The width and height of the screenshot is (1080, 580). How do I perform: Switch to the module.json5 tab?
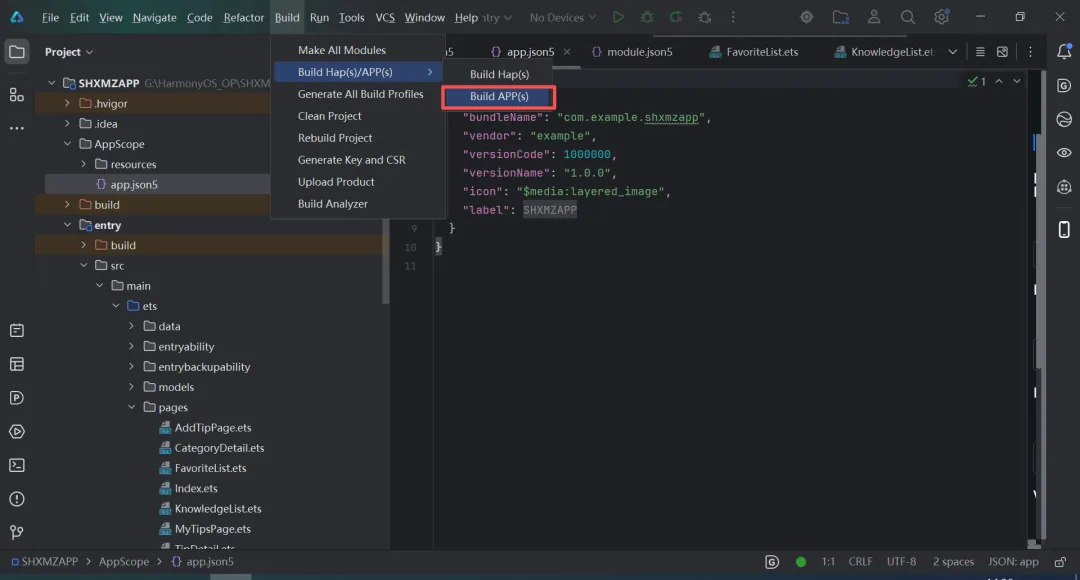pos(632,52)
